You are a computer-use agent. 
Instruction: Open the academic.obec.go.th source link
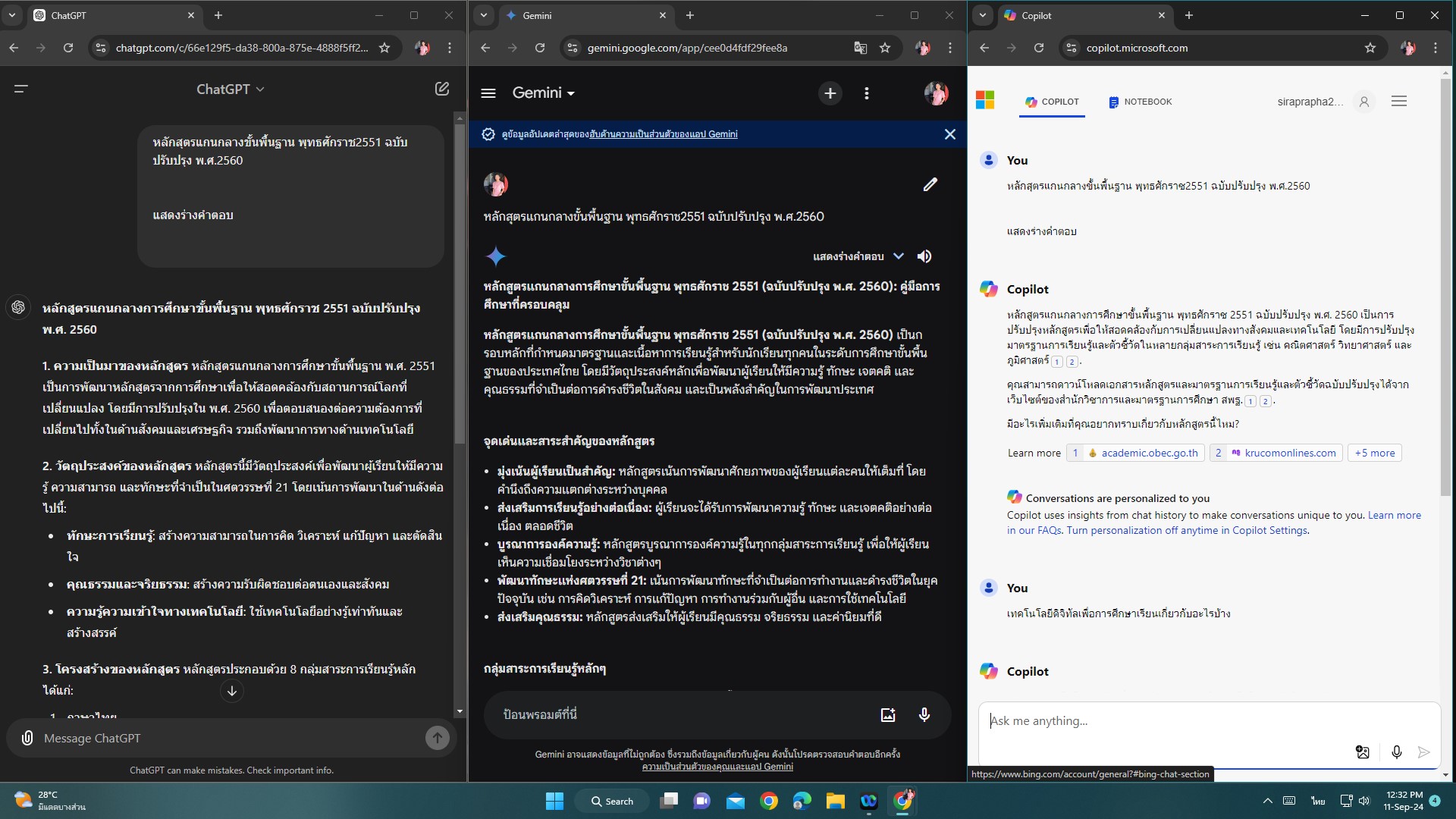click(1149, 453)
